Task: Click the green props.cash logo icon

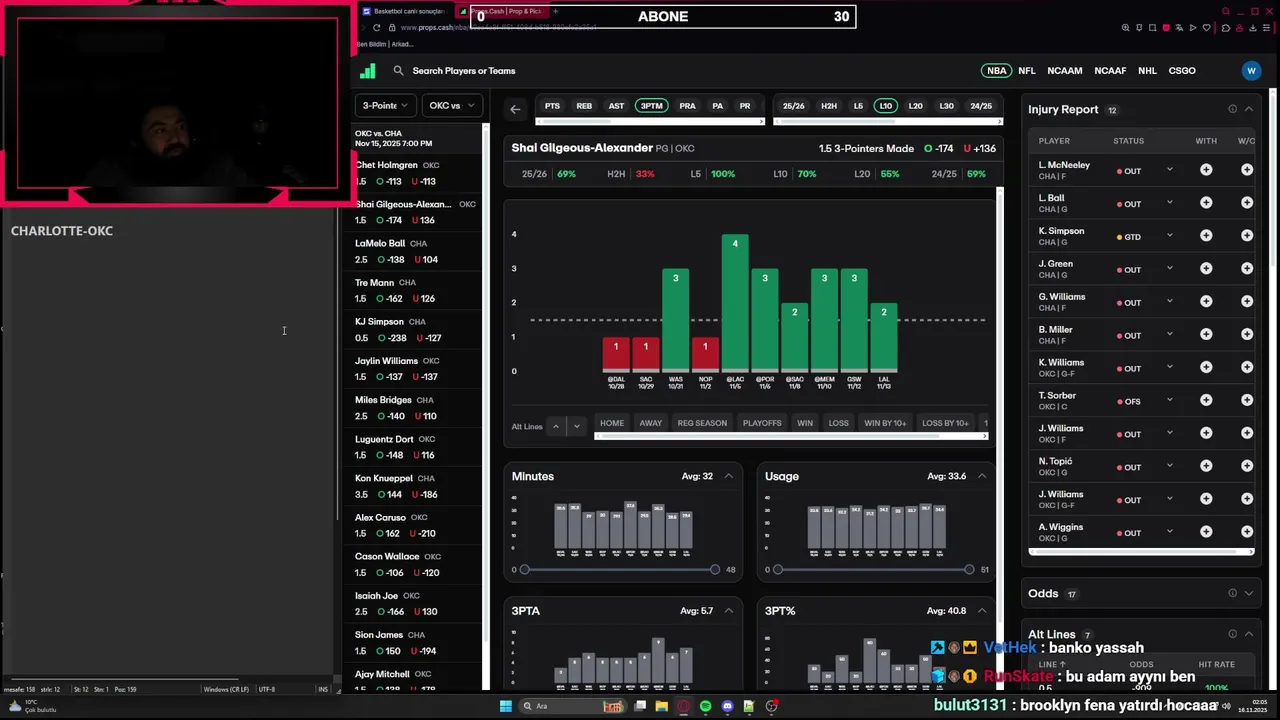Action: tap(367, 71)
